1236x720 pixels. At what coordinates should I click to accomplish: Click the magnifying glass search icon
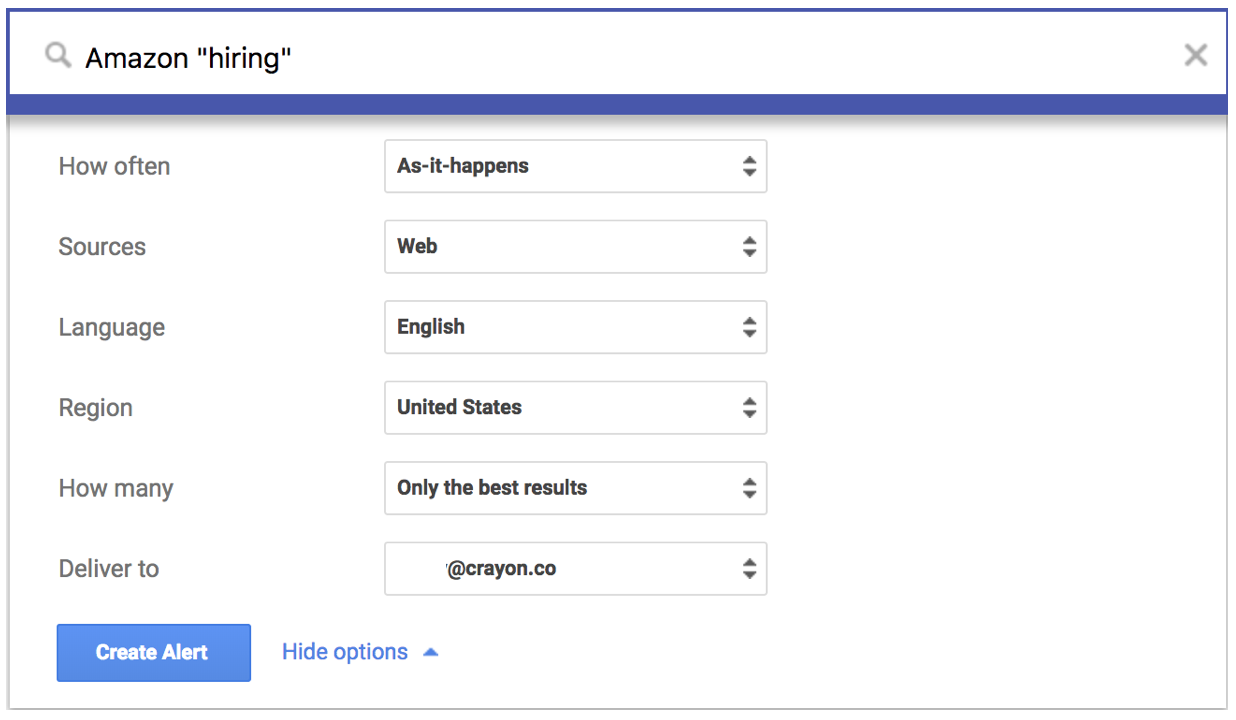click(59, 56)
